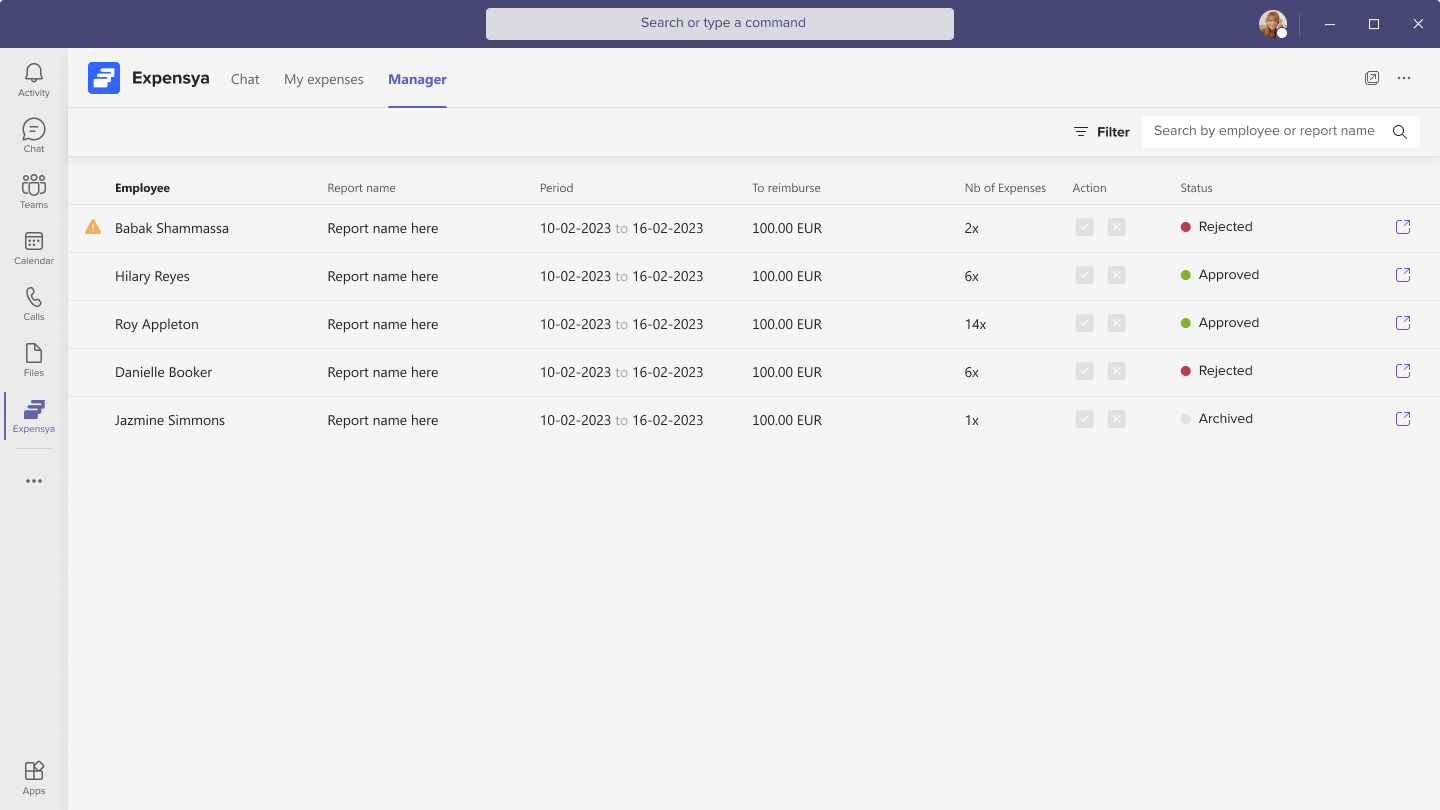Sort by the Employee column header

(x=142, y=188)
